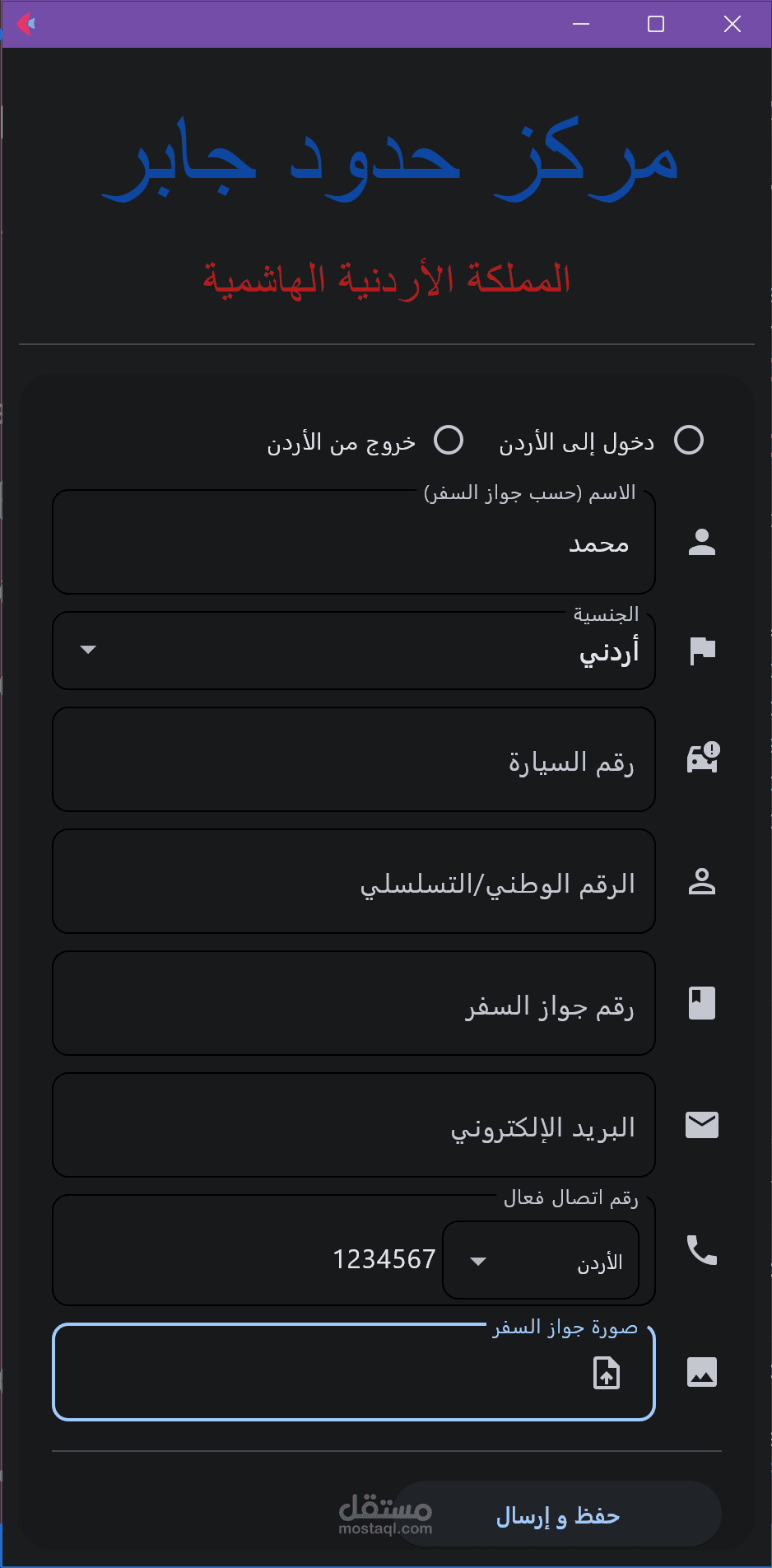Click the passport book icon beside رقم جواز السفر
The height and width of the screenshot is (1568, 772).
click(701, 1003)
